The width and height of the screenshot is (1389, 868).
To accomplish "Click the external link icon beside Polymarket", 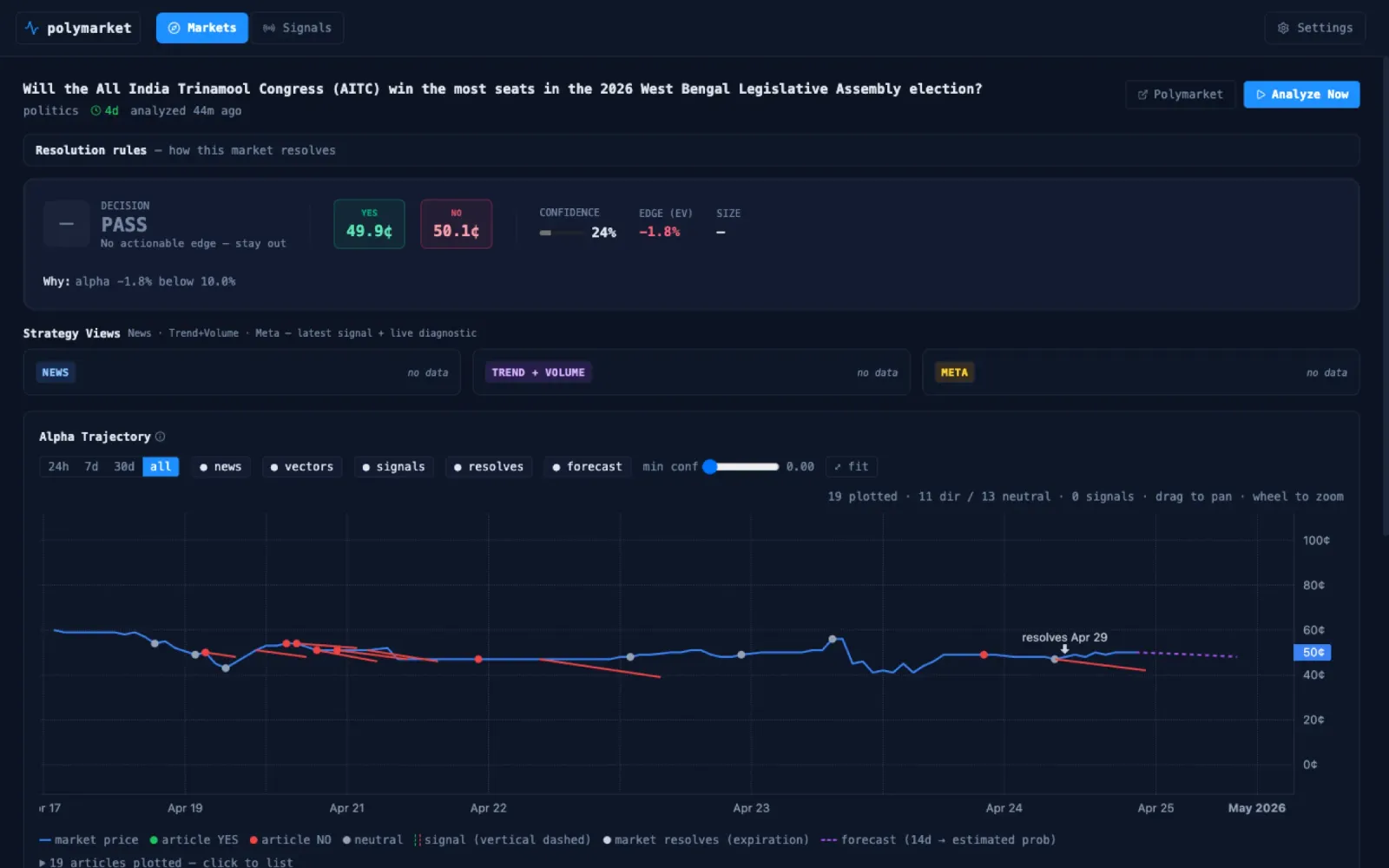I will (1142, 95).
